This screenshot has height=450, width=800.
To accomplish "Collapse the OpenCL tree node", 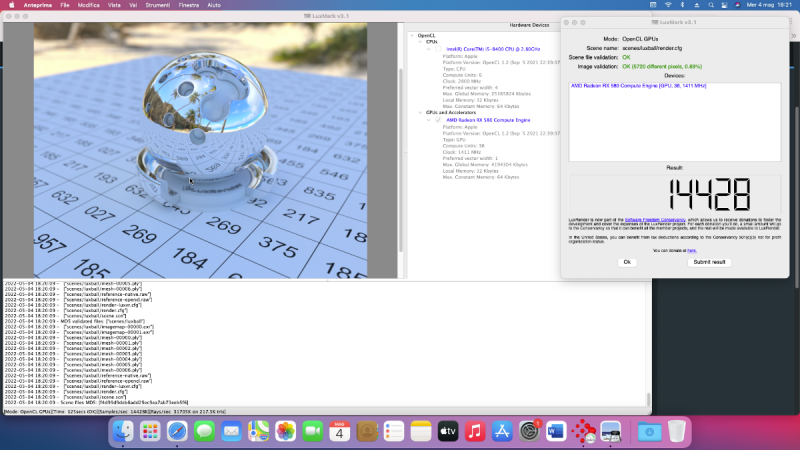I will click(x=412, y=36).
